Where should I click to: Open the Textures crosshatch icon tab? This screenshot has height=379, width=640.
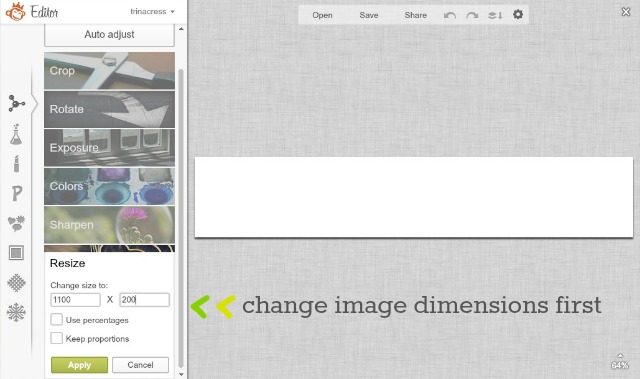16,283
